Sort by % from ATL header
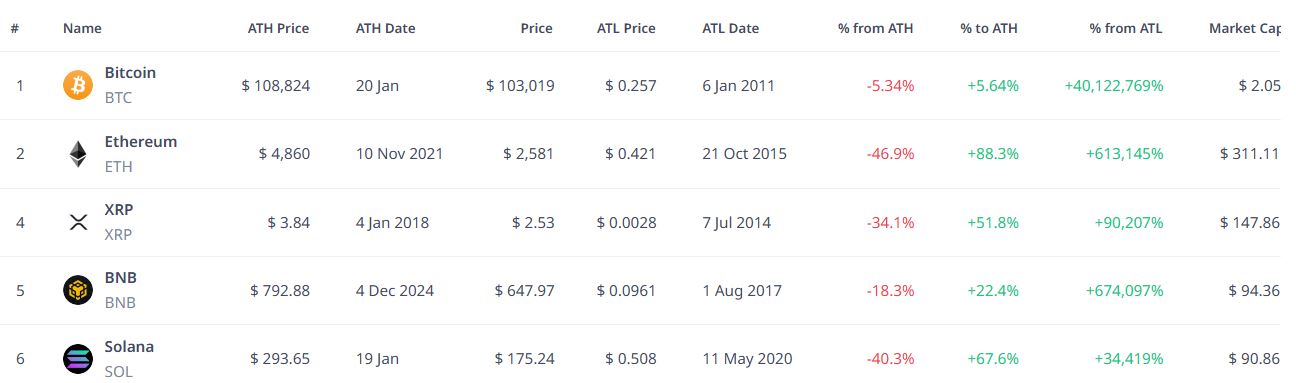This screenshot has width=1296, height=383. pos(1126,28)
